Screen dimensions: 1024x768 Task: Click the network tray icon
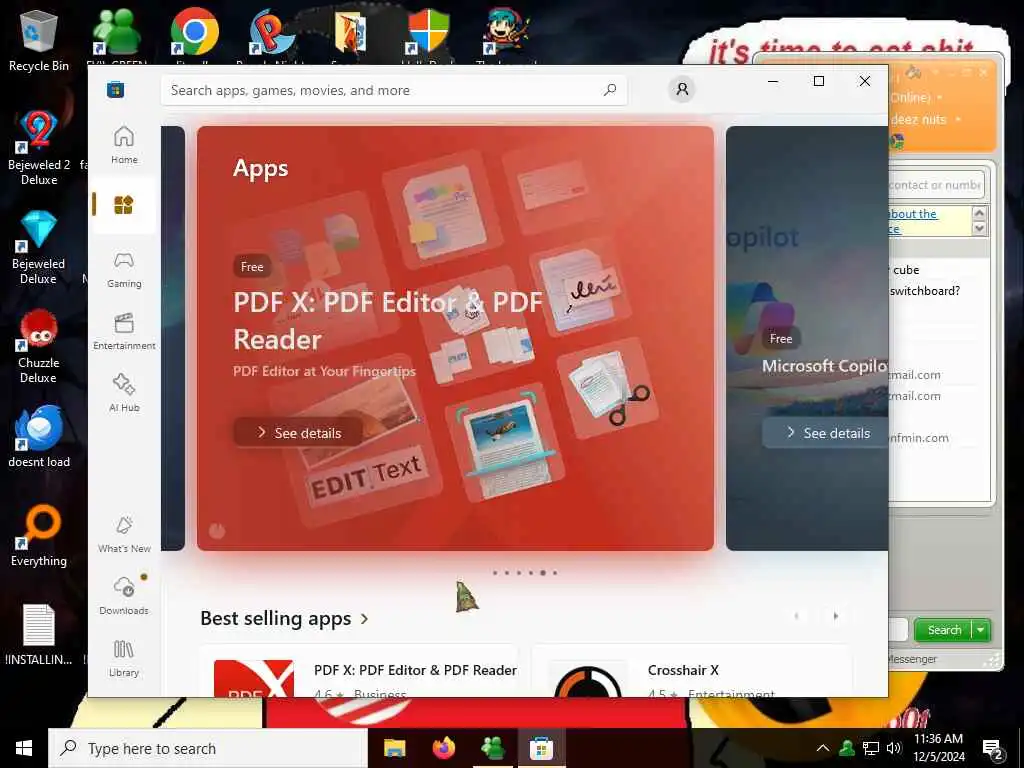point(871,748)
